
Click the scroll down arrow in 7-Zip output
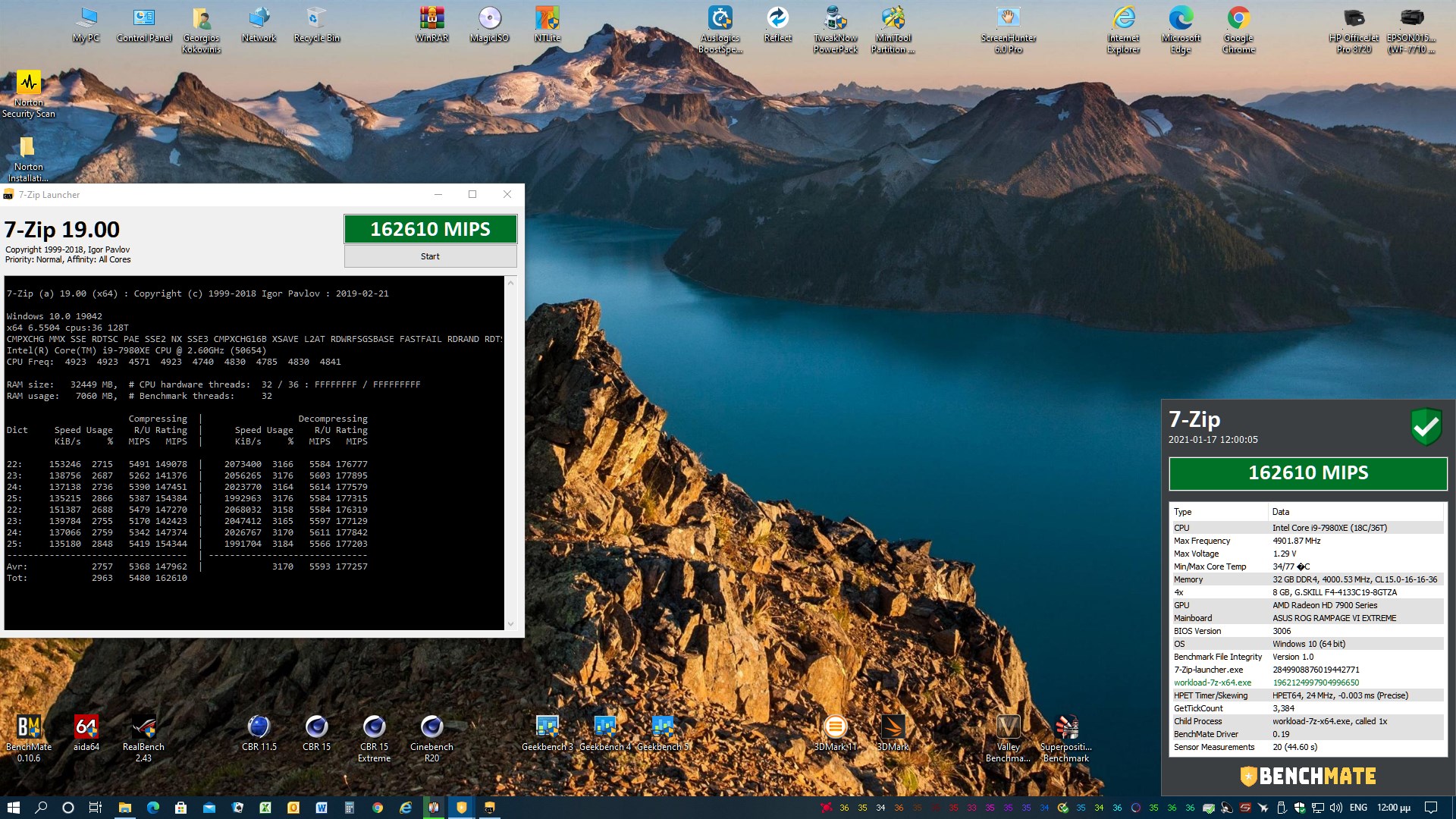coord(510,623)
